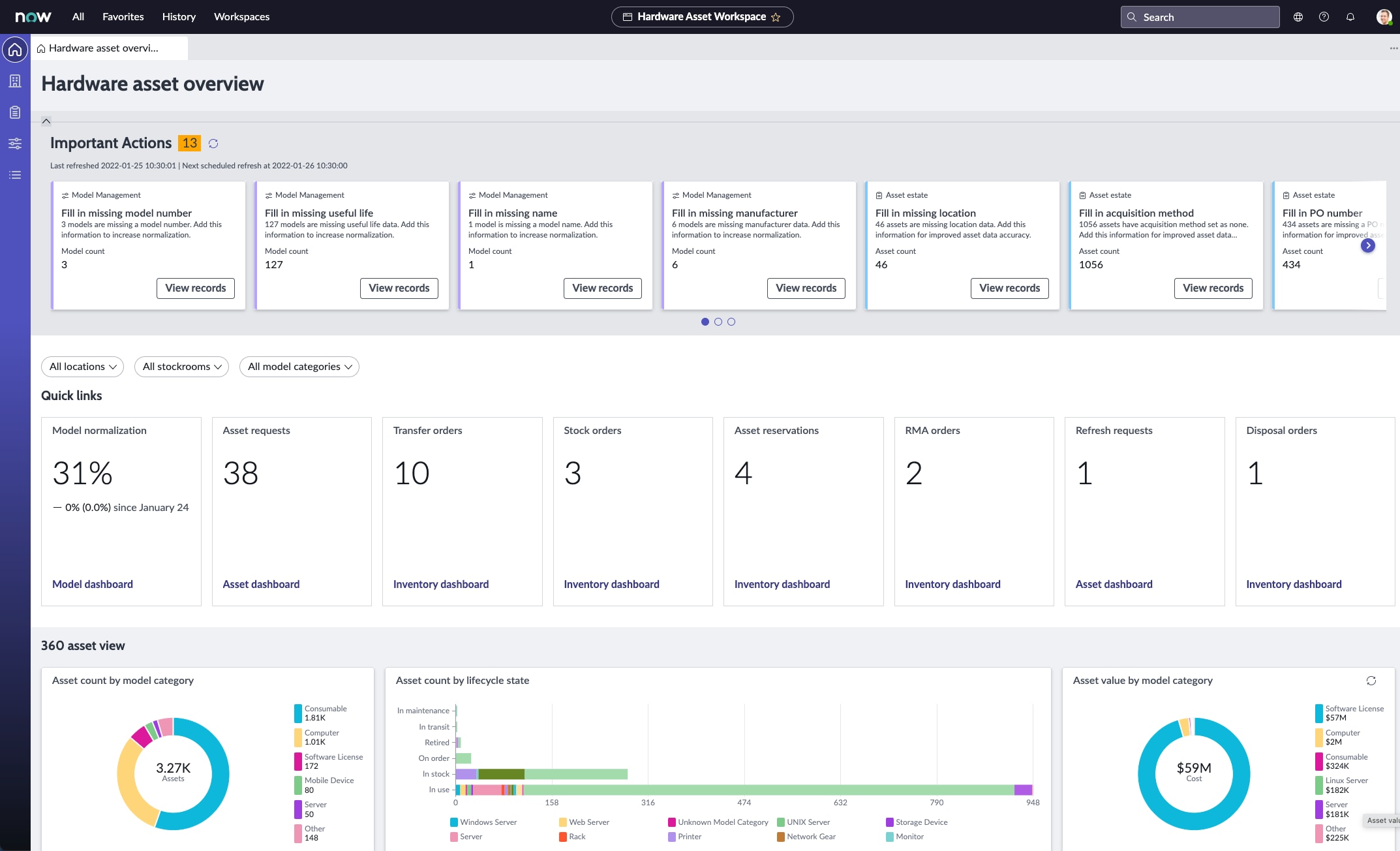Click Computer legend swatch in asset count
1400x851 pixels.
298,737
